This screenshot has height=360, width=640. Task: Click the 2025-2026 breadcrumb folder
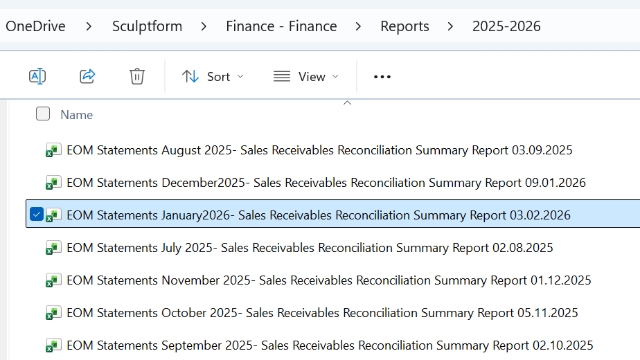[506, 26]
